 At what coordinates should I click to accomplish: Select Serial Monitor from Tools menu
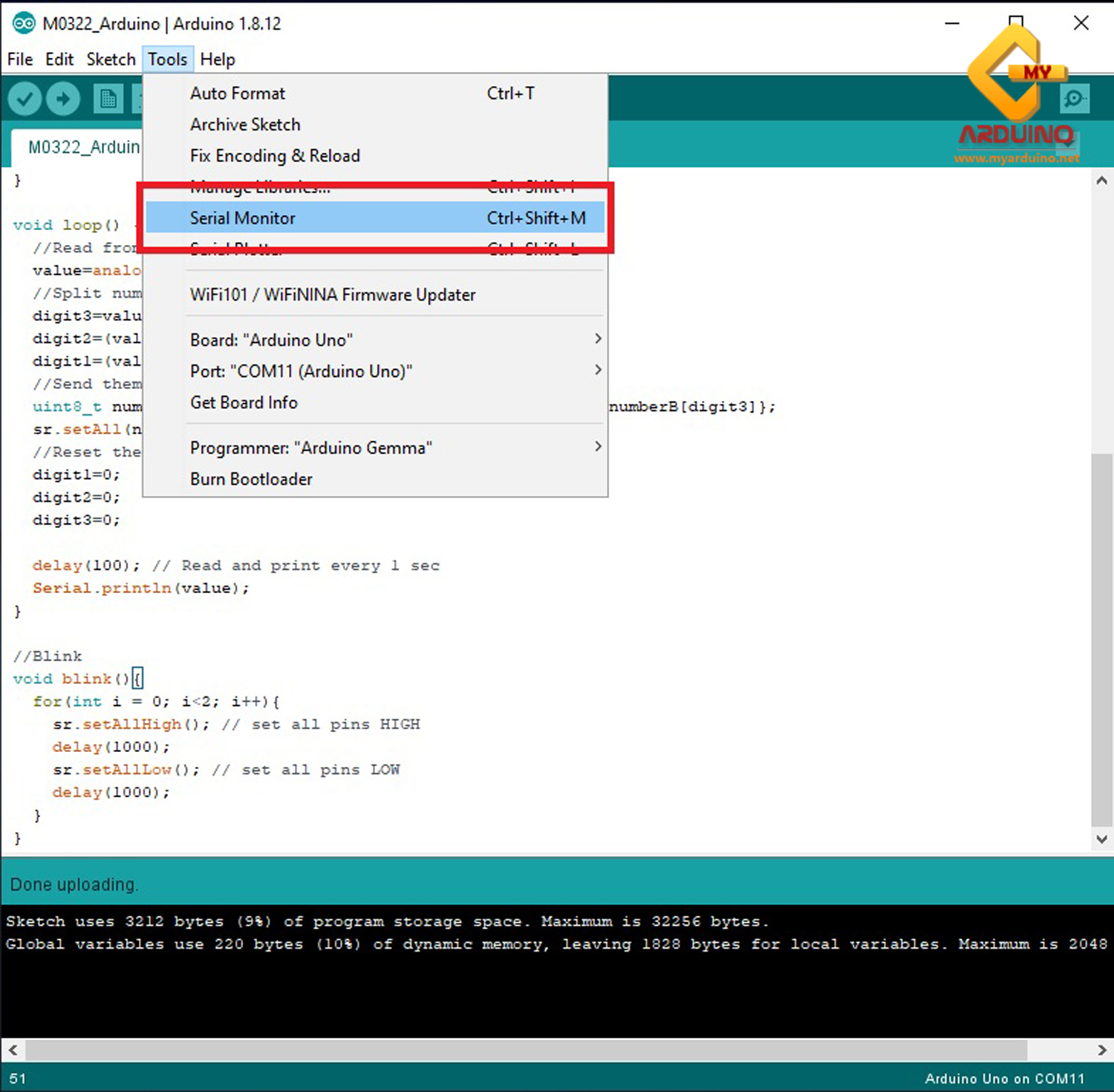(x=242, y=218)
